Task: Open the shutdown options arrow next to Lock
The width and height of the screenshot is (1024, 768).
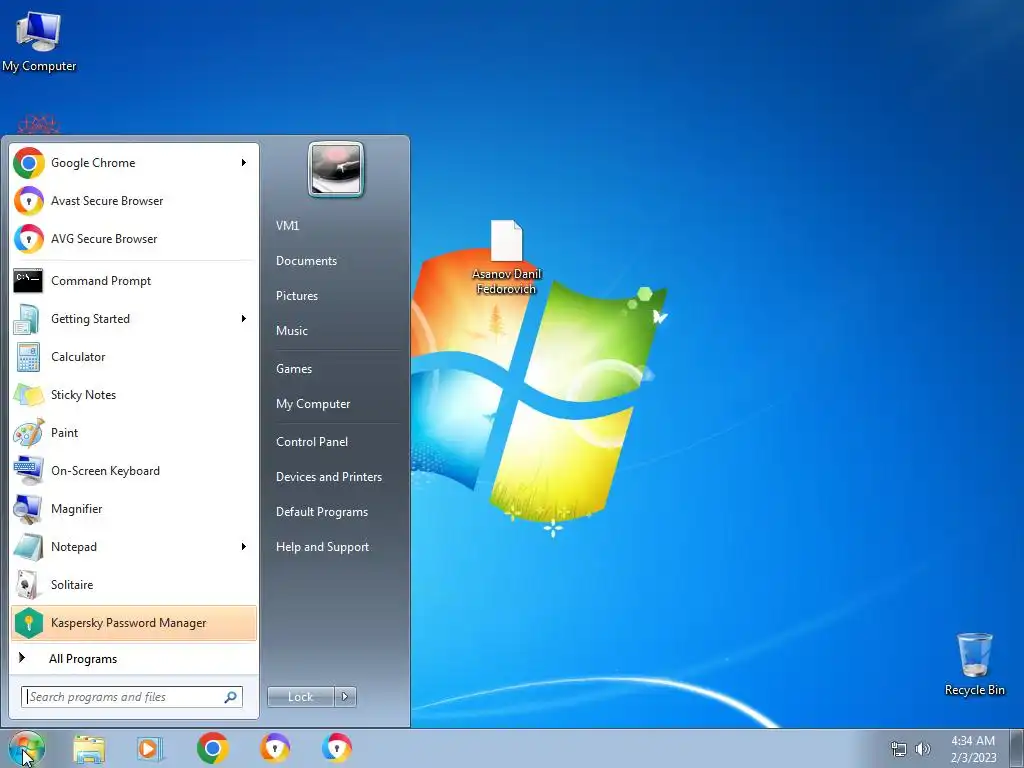Action: click(x=345, y=697)
